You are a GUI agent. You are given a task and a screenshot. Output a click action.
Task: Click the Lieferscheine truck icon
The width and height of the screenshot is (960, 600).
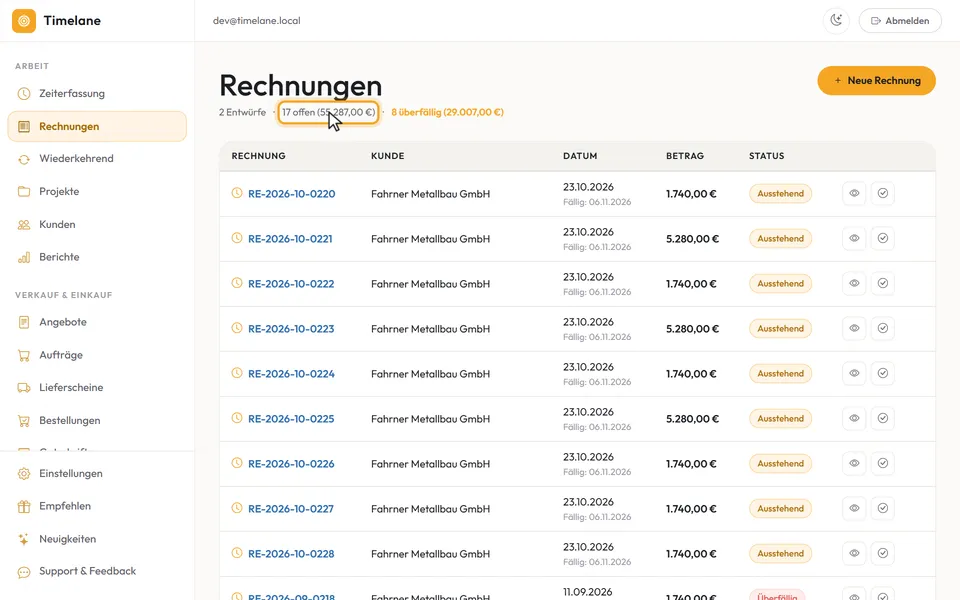coord(24,388)
